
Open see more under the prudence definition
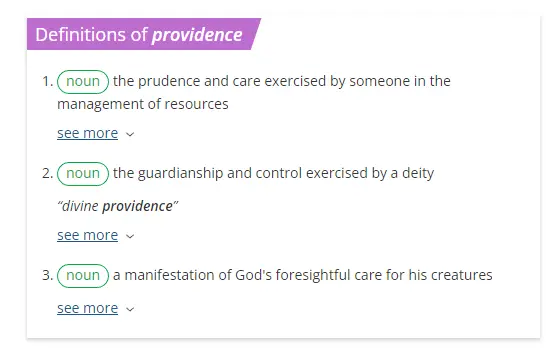[87, 133]
